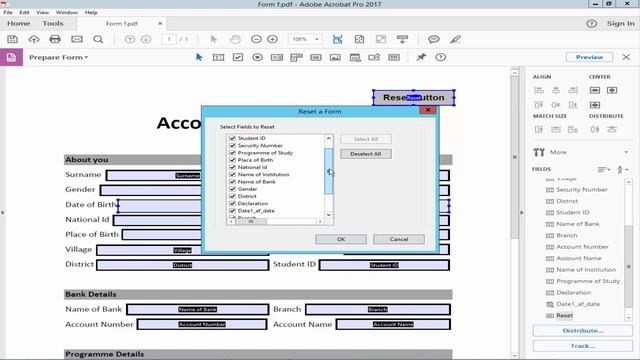
Task: Open the Edit menu
Action: click(24, 12)
